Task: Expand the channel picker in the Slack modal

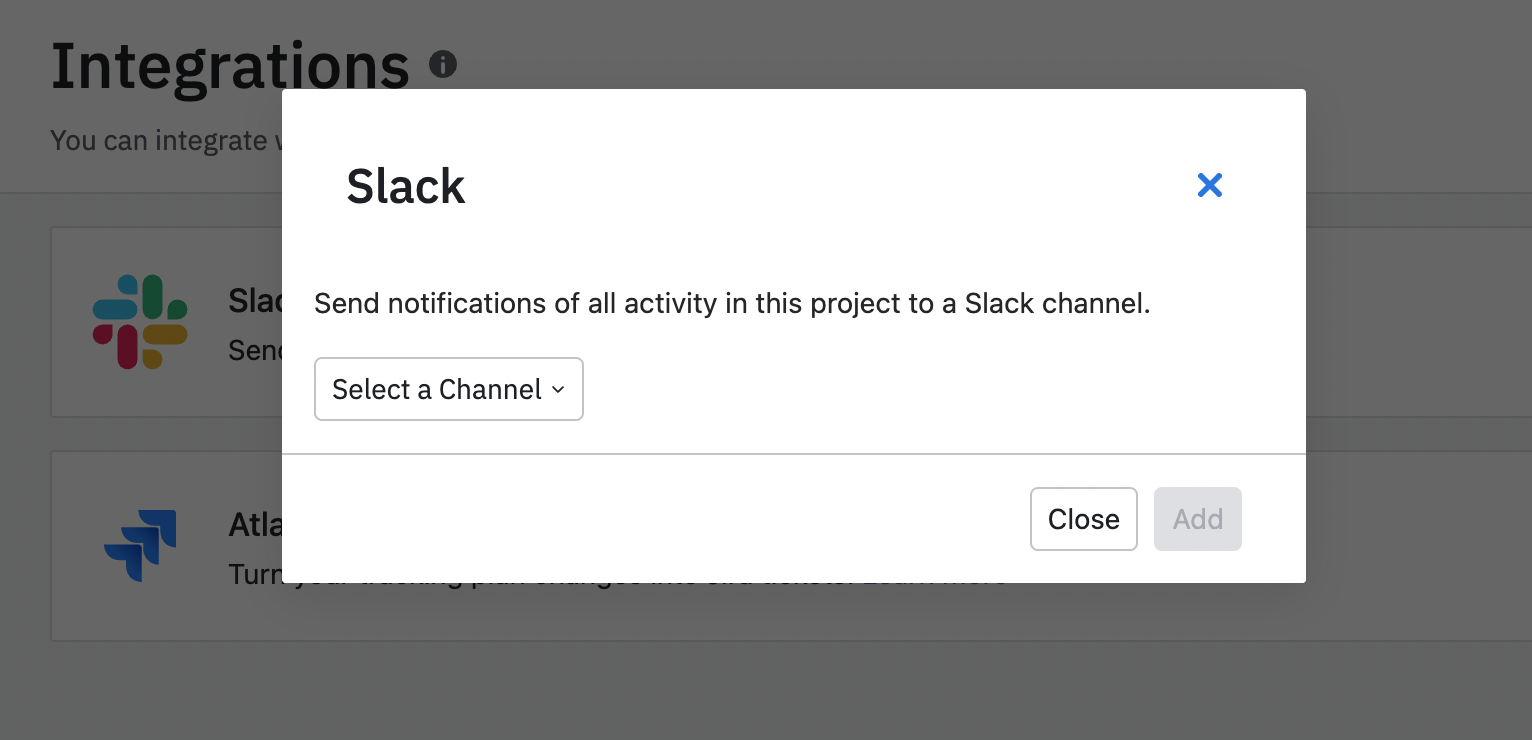Action: click(448, 389)
